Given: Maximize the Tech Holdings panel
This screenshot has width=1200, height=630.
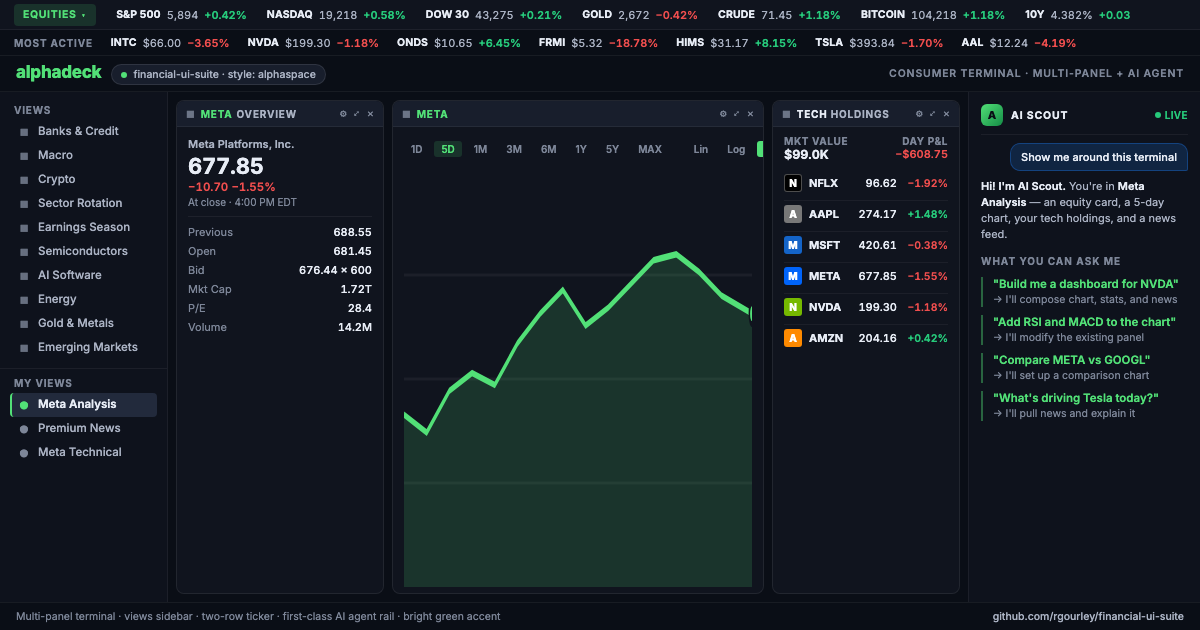Looking at the screenshot, I should 933,114.
